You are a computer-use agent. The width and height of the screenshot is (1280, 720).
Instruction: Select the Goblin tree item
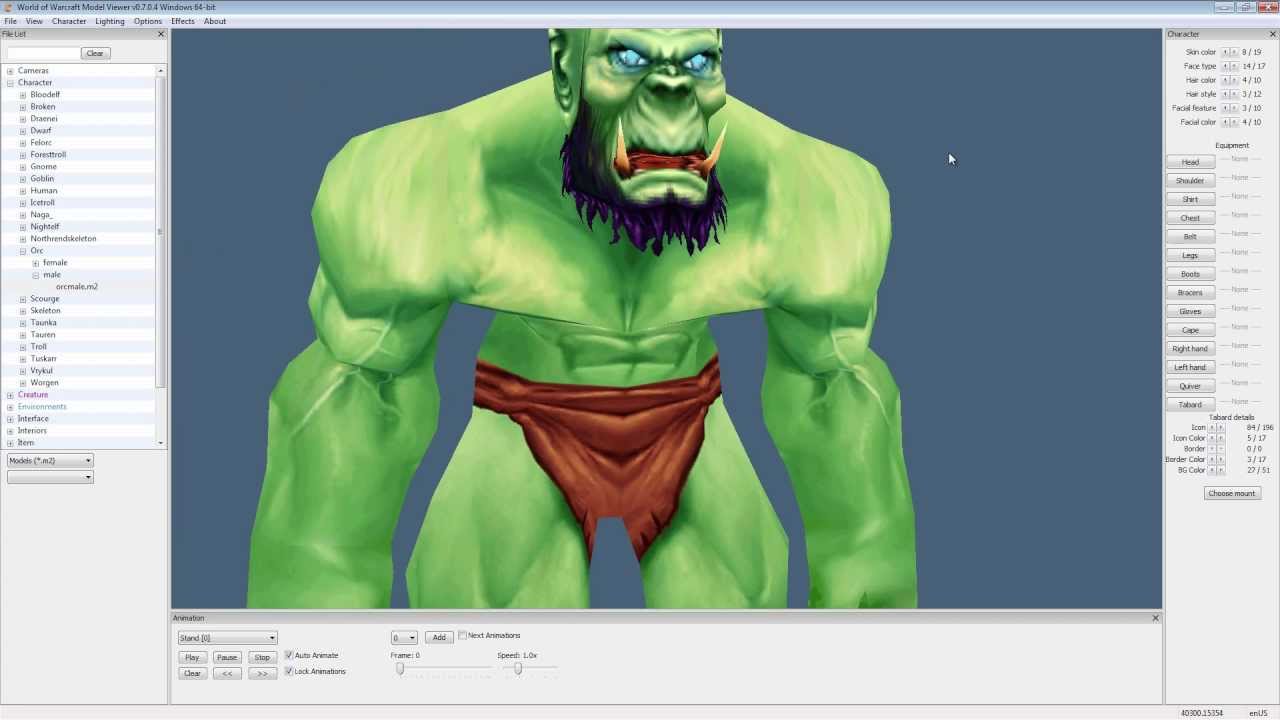(42, 179)
